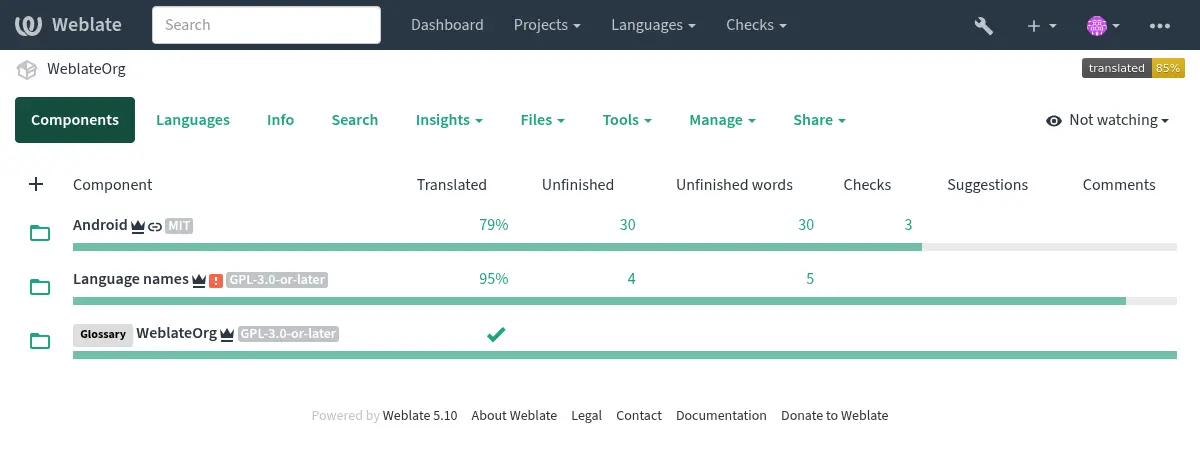Image resolution: width=1200 pixels, height=475 pixels.
Task: Open the Documentation footer link
Action: [x=721, y=415]
